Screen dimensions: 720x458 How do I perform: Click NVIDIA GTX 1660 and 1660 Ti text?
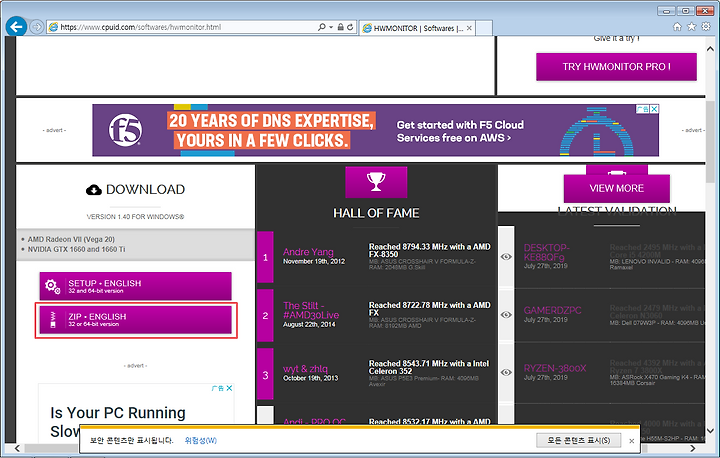pos(76,249)
